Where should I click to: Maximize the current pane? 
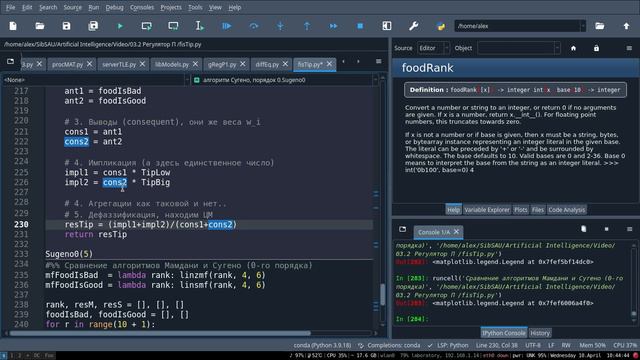387,26
